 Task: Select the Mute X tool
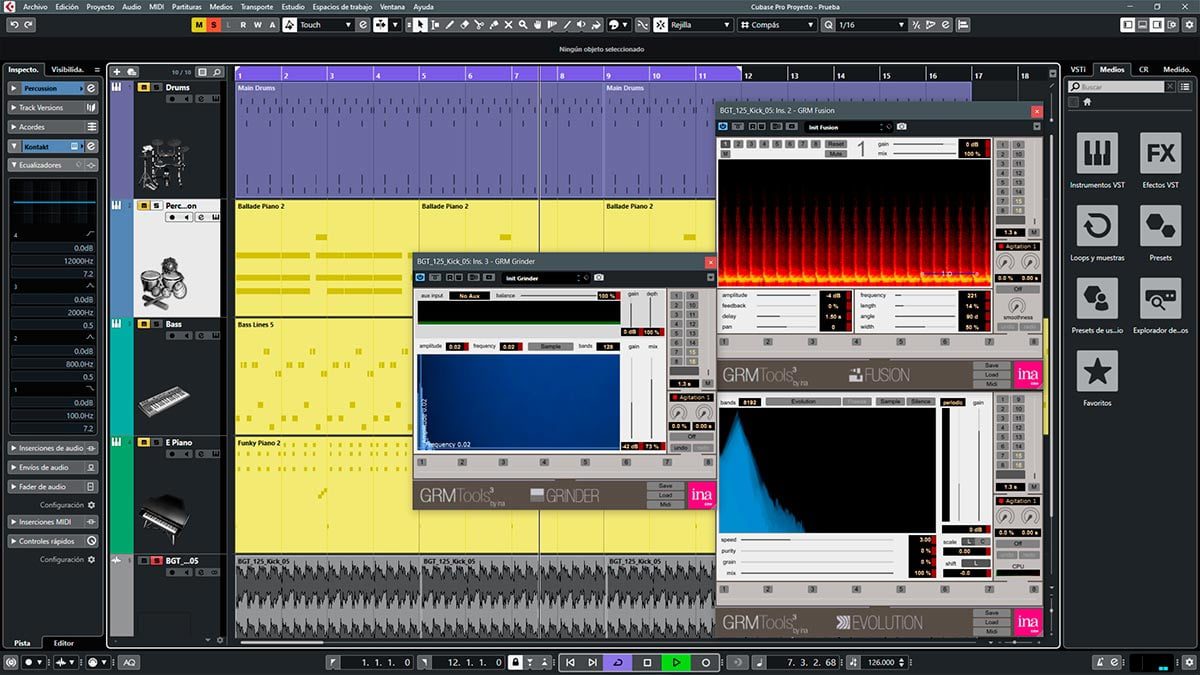[508, 24]
